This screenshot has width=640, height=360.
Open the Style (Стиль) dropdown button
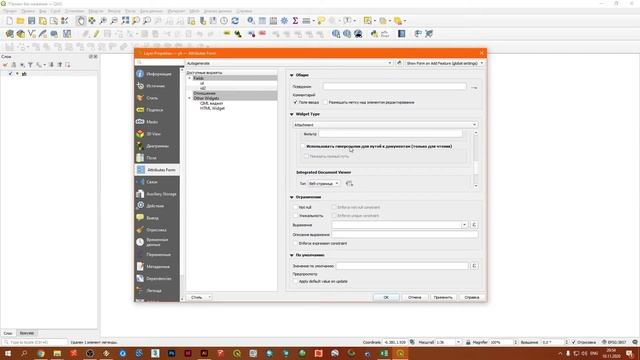coord(199,297)
